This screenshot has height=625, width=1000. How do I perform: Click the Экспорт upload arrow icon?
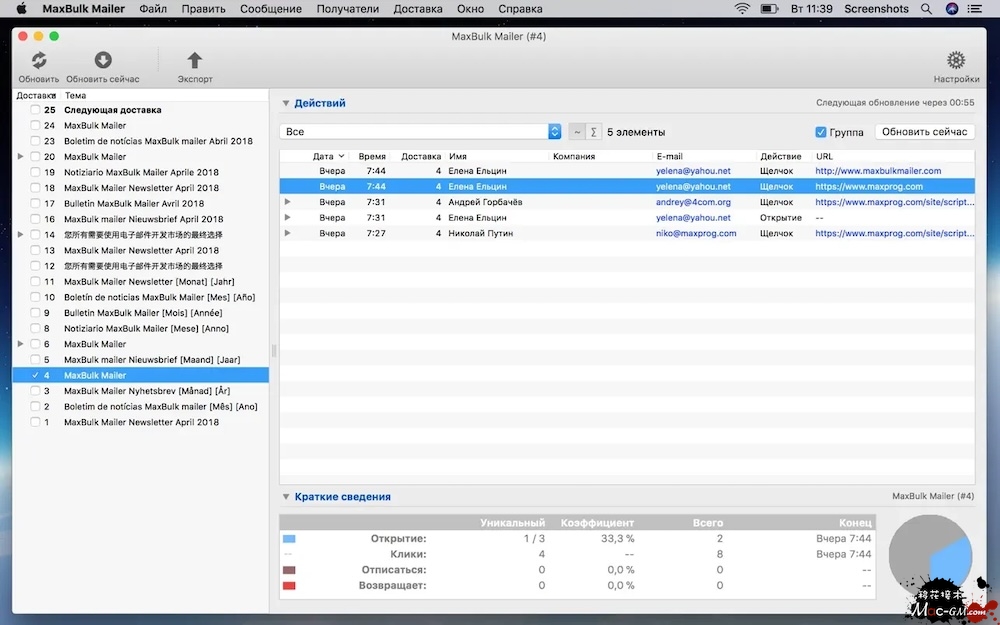(195, 61)
